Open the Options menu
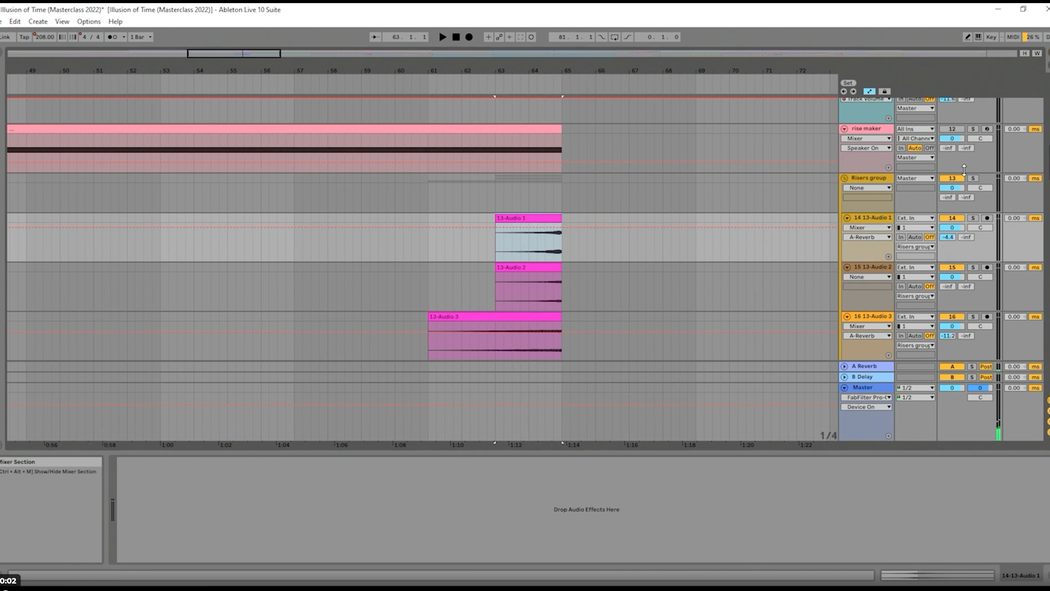 88,21
